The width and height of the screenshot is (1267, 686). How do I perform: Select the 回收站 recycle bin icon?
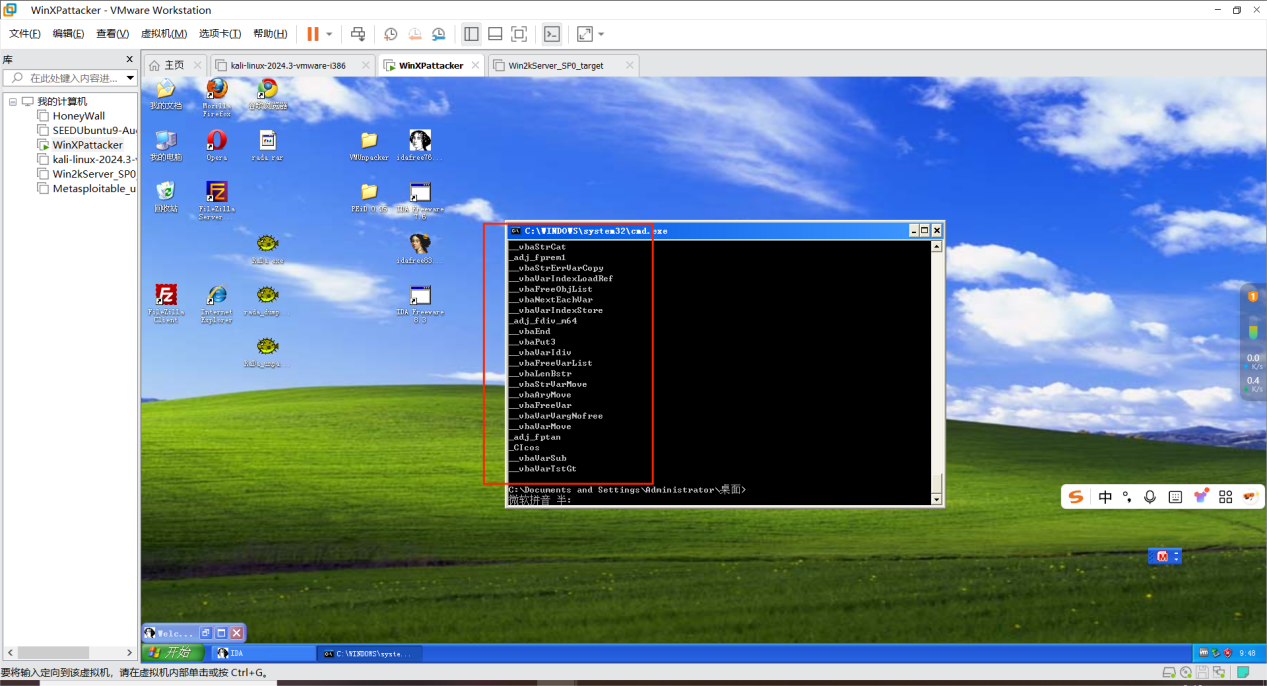pyautogui.click(x=166, y=197)
